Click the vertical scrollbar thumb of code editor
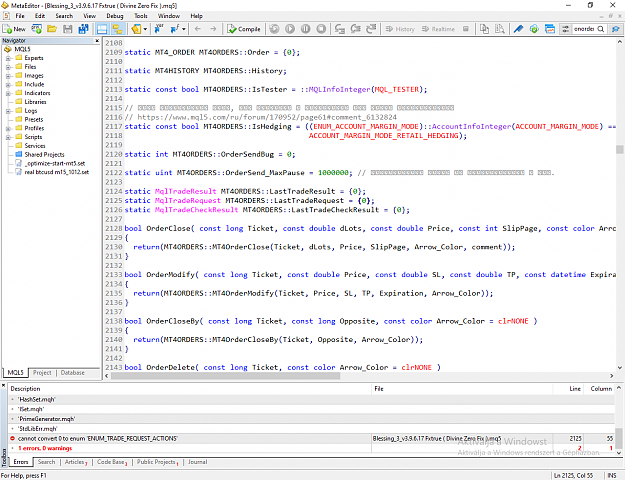 (619, 149)
